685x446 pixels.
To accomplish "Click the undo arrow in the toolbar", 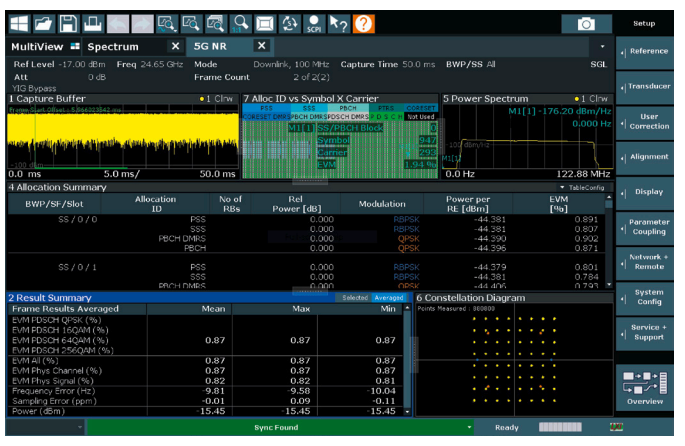I will tap(118, 23).
